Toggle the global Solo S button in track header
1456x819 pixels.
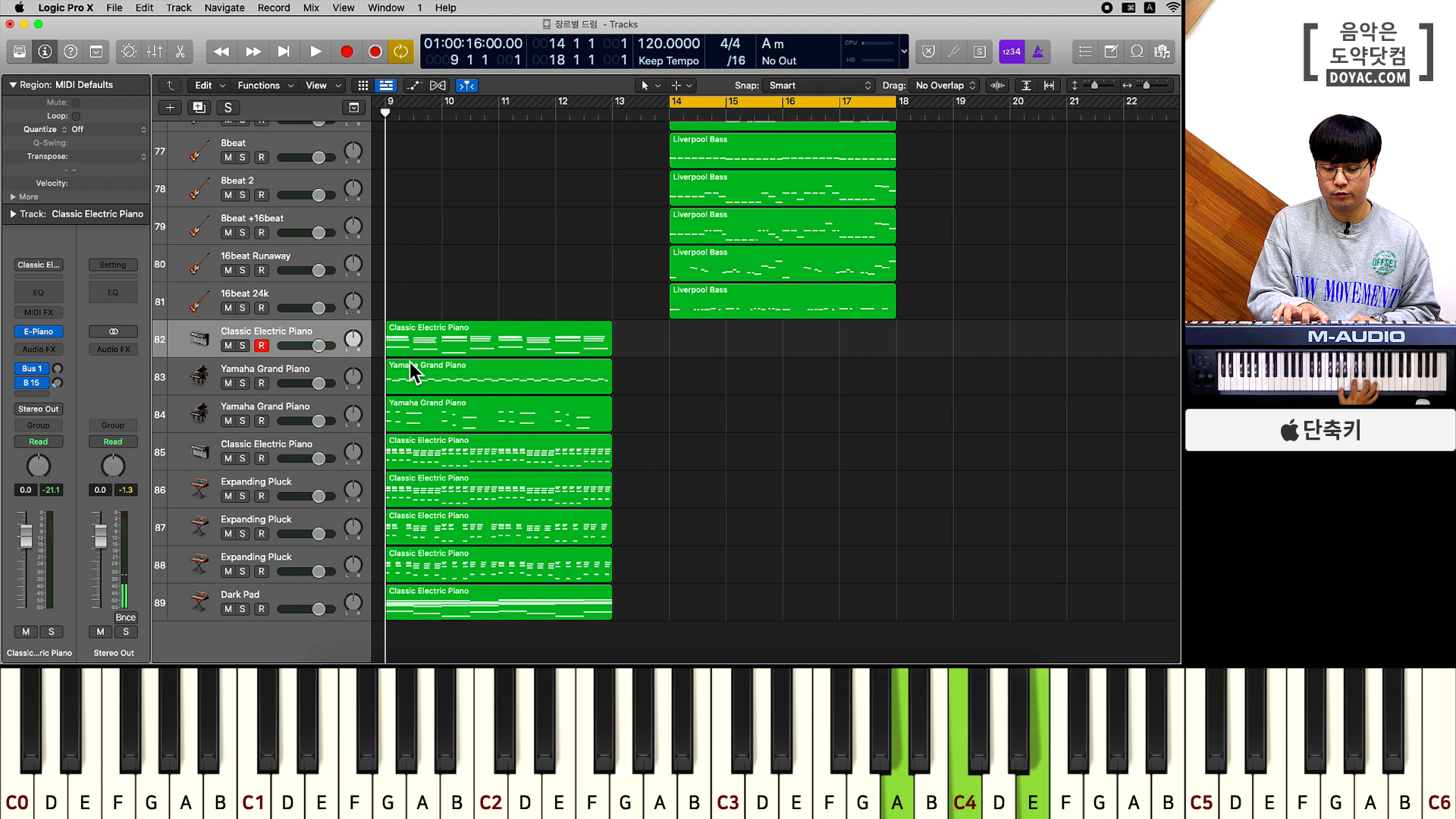227,108
